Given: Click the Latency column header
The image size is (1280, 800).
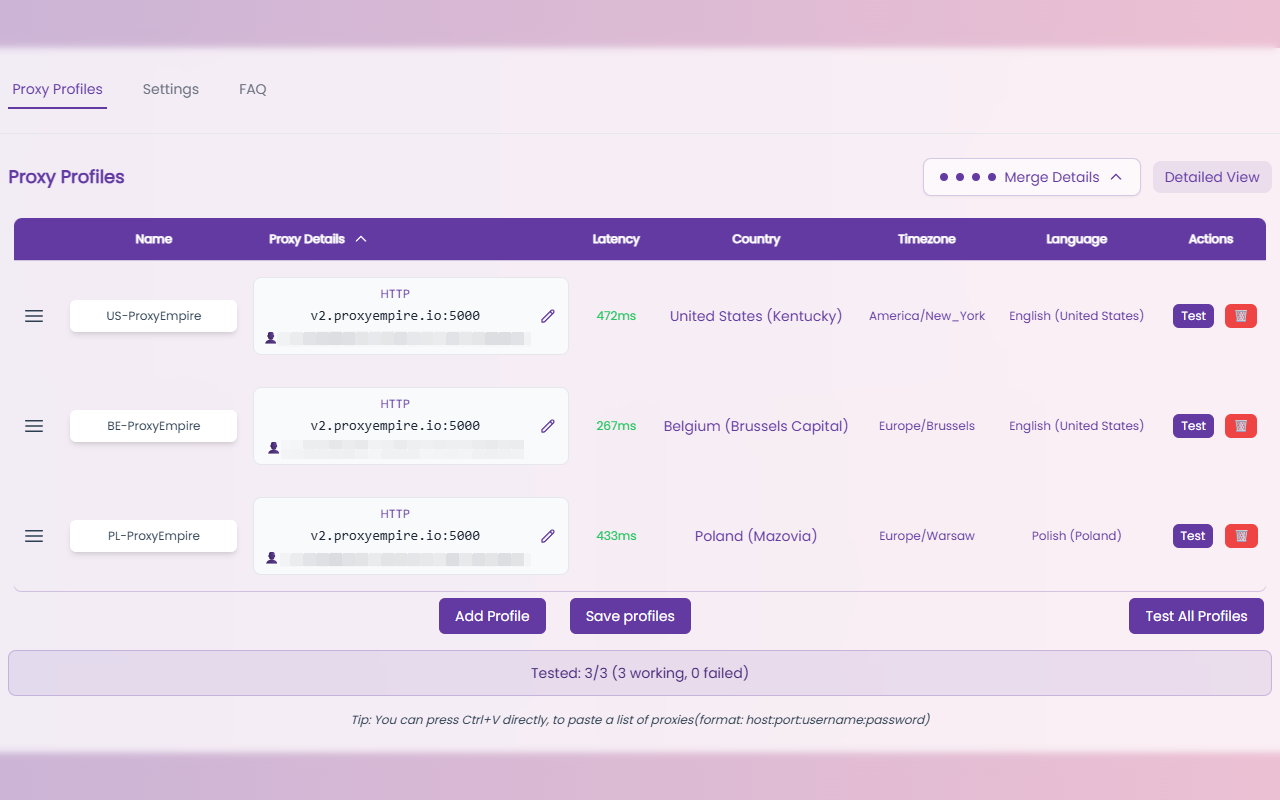Looking at the screenshot, I should tap(616, 239).
